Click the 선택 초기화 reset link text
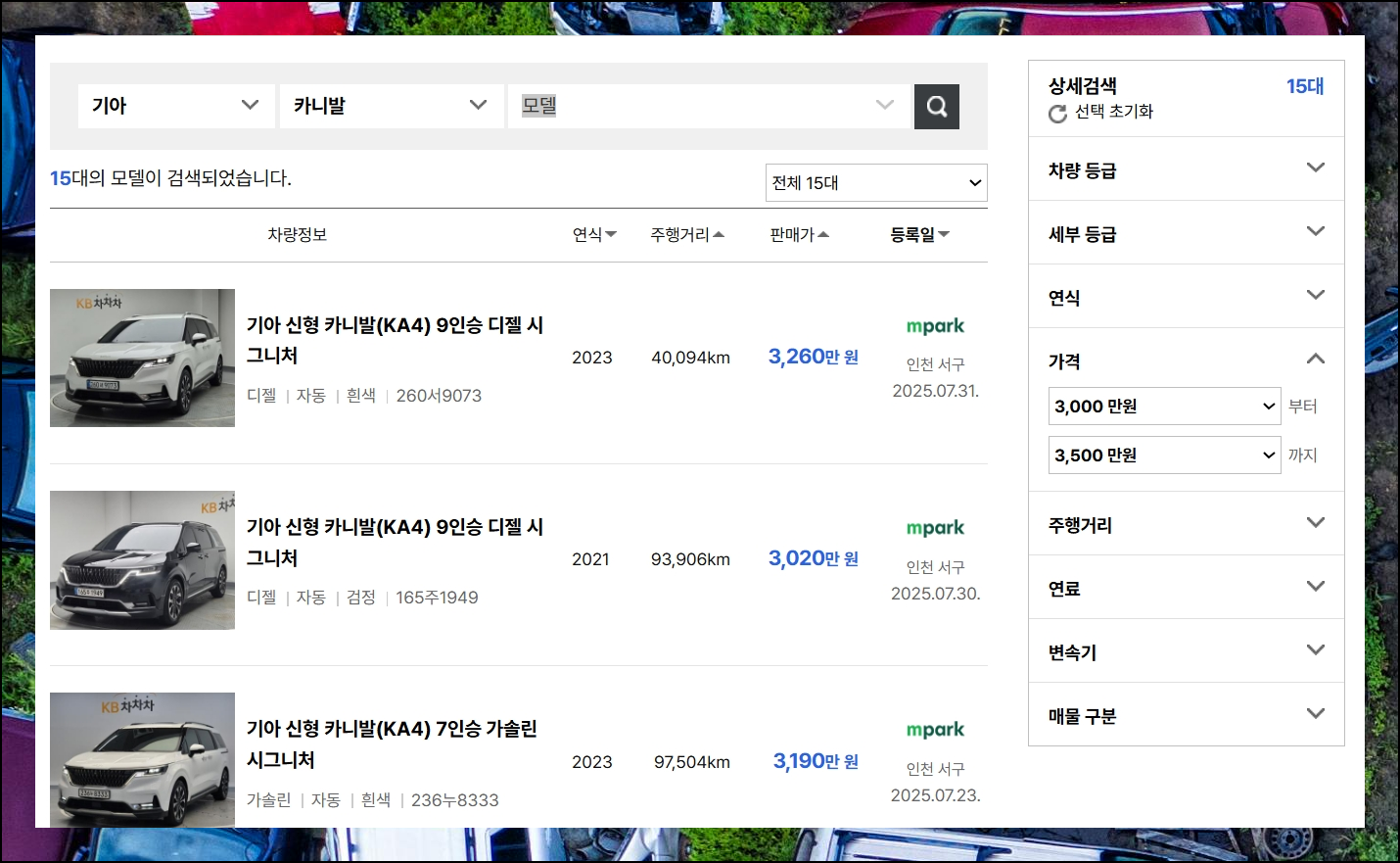Viewport: 1400px width, 863px height. point(1114,112)
